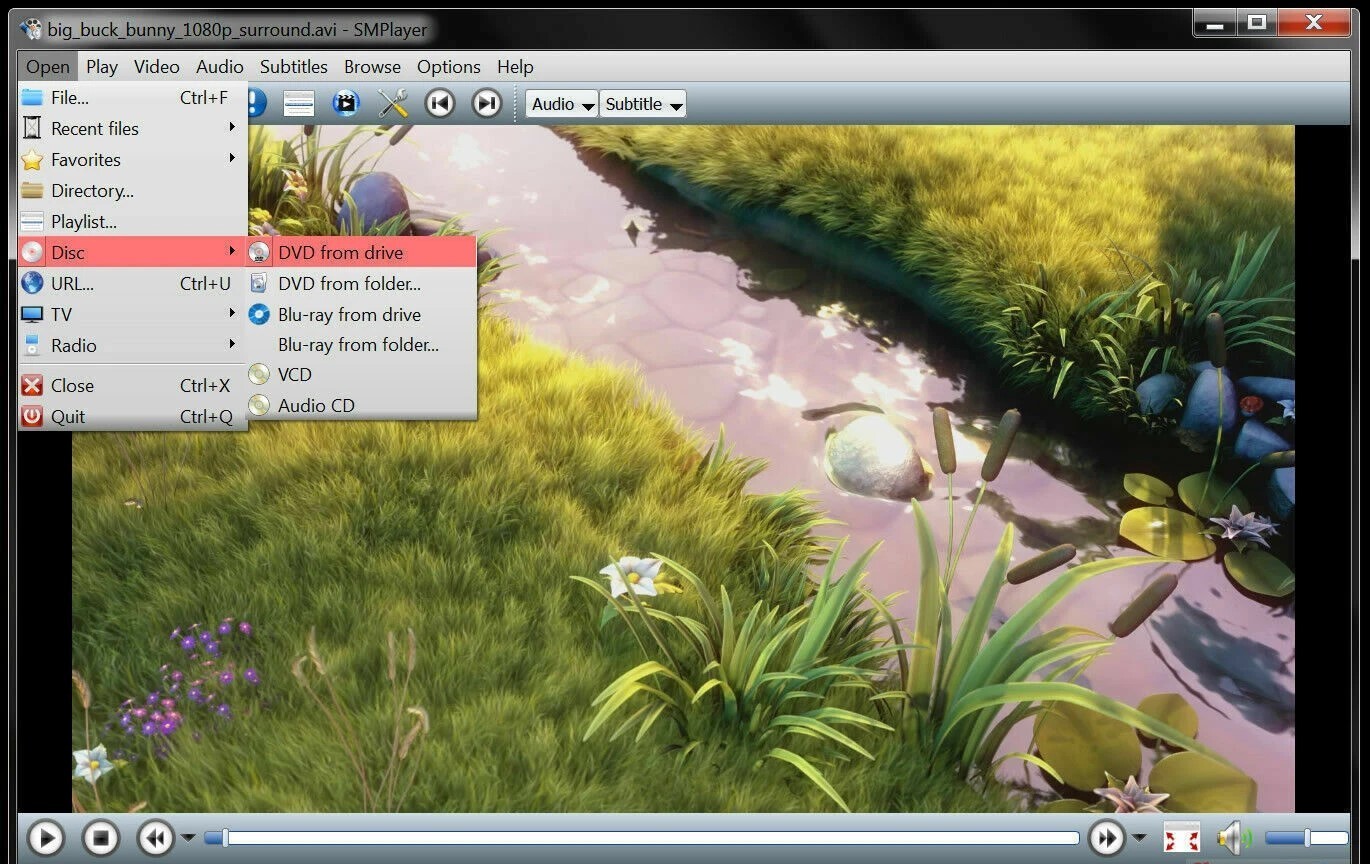Click the volume slider

point(1306,838)
